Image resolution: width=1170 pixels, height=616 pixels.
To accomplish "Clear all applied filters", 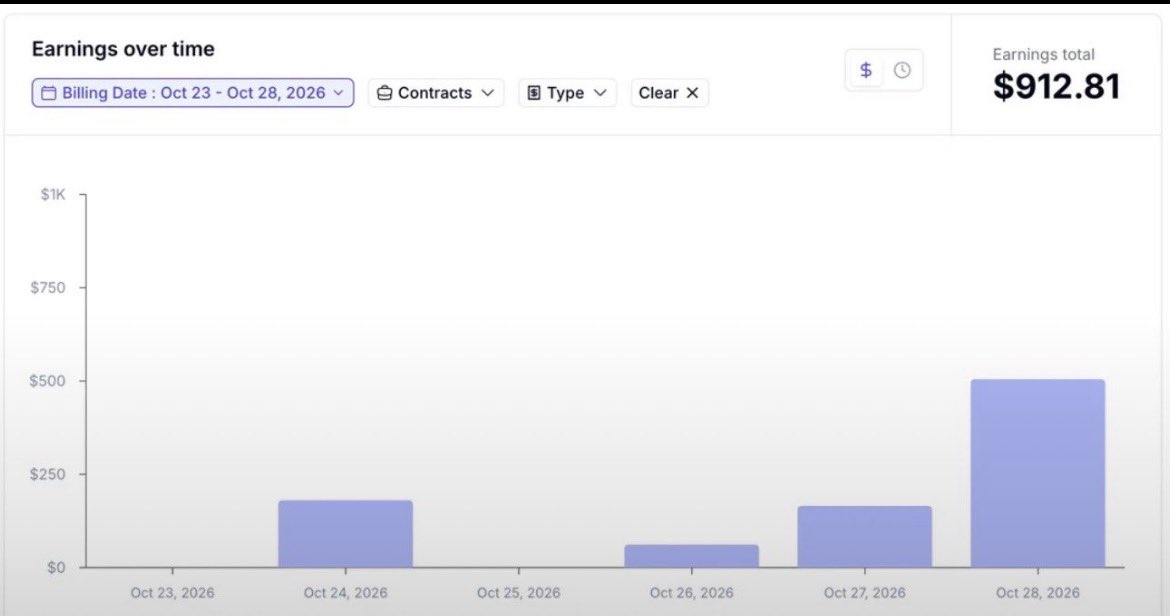I will [x=669, y=93].
